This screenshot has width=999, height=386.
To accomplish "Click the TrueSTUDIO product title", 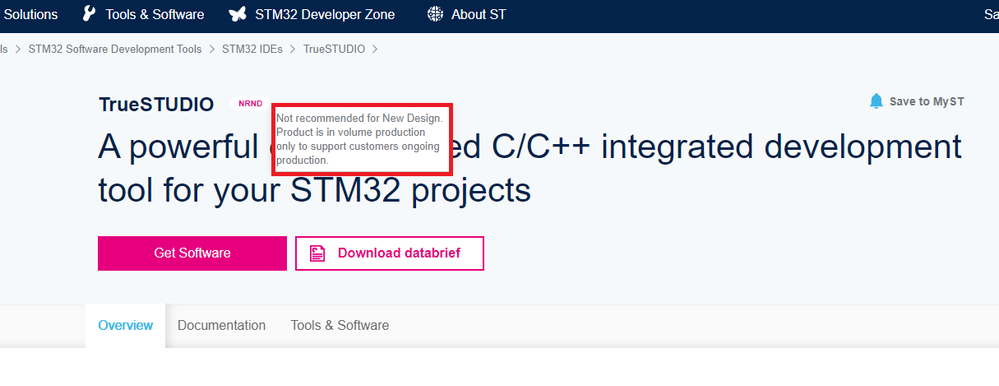I will click(x=156, y=104).
